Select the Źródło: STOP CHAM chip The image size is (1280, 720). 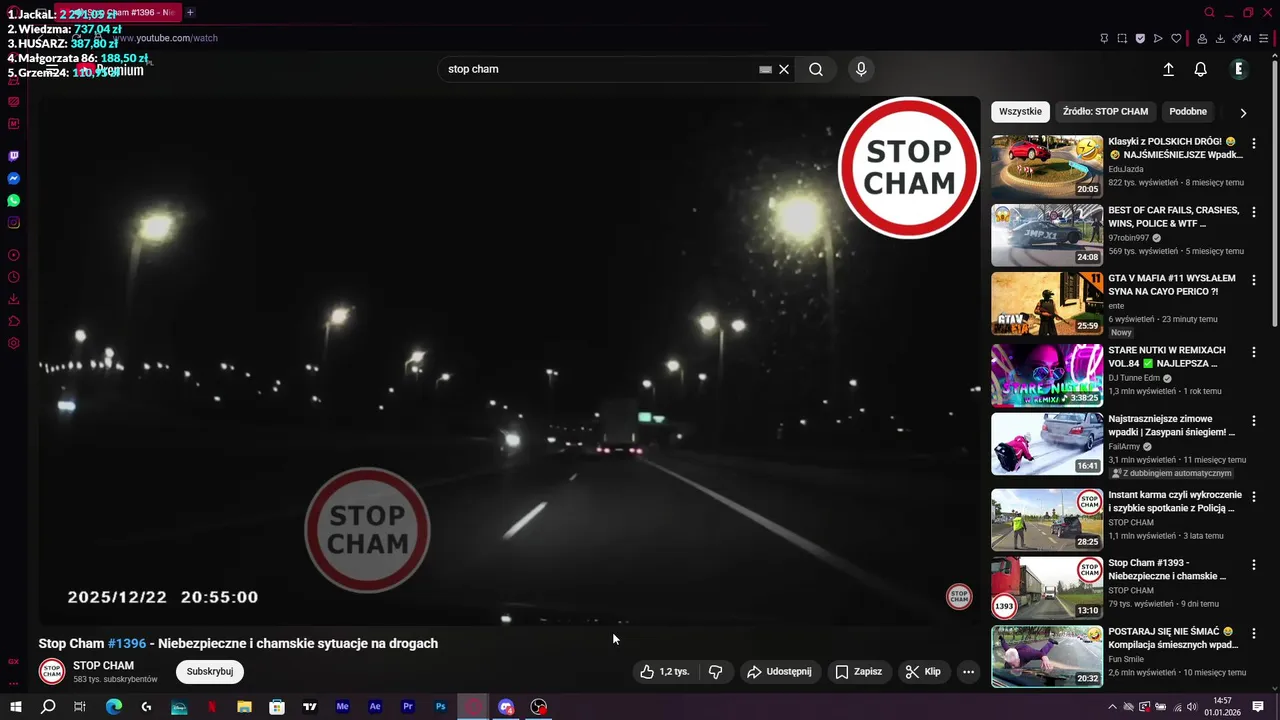click(1105, 111)
